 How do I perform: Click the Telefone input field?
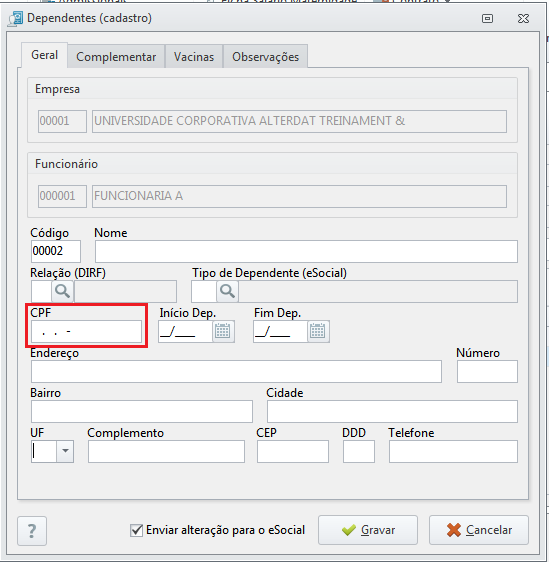453,451
